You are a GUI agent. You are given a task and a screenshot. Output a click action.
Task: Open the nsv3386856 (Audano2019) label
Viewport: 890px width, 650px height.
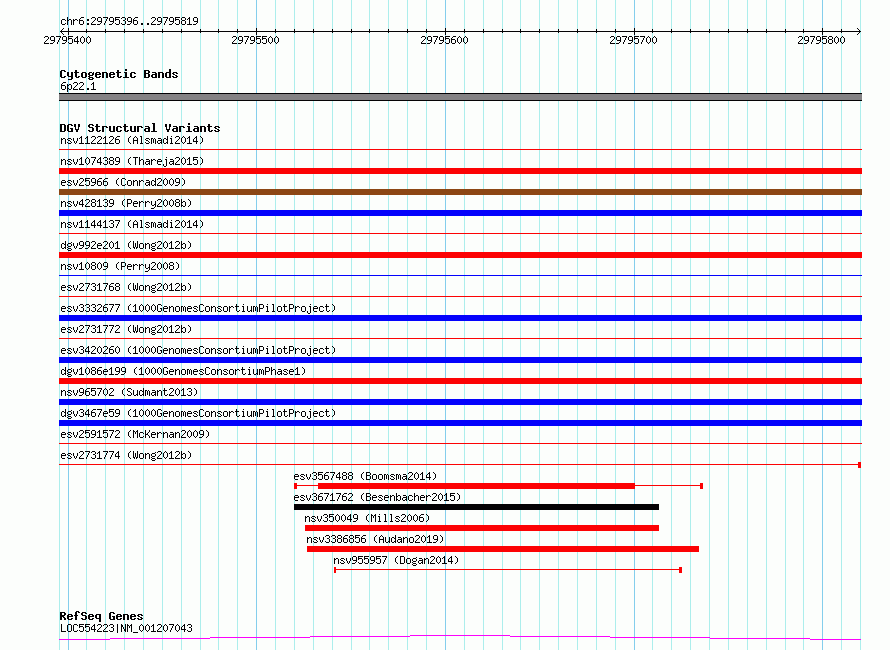pos(375,539)
